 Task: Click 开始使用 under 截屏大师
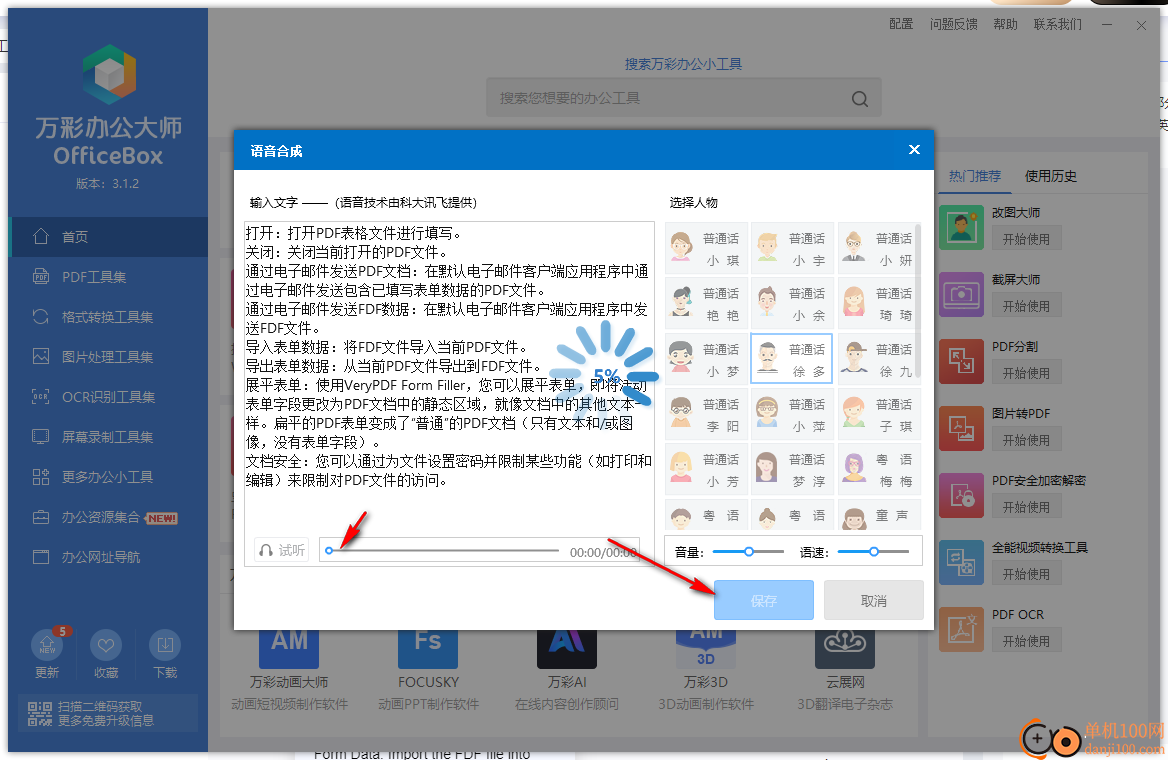pos(1026,306)
